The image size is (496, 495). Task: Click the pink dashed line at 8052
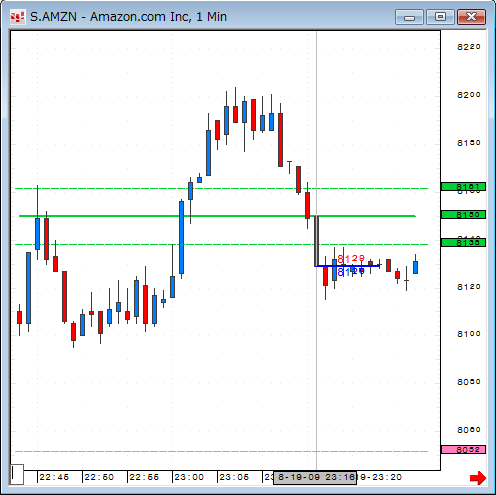click(221, 451)
